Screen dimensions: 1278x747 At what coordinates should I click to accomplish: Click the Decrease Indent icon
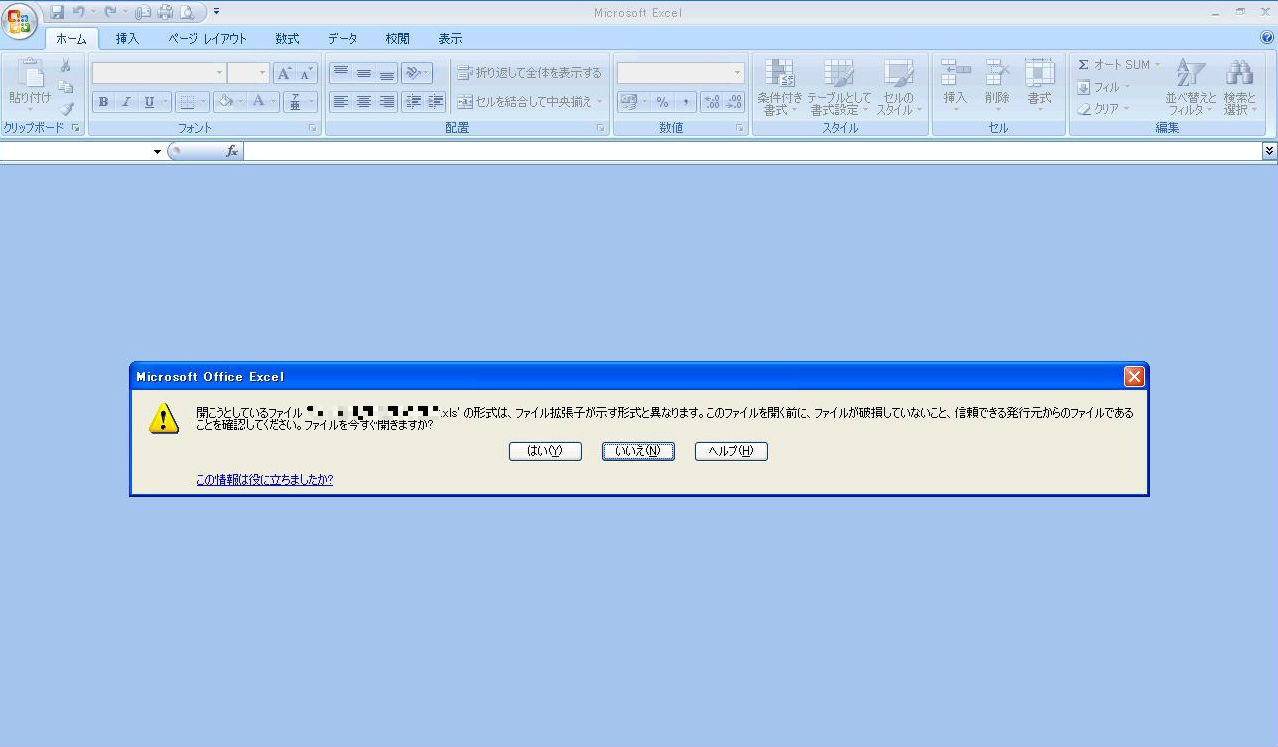coord(413,102)
